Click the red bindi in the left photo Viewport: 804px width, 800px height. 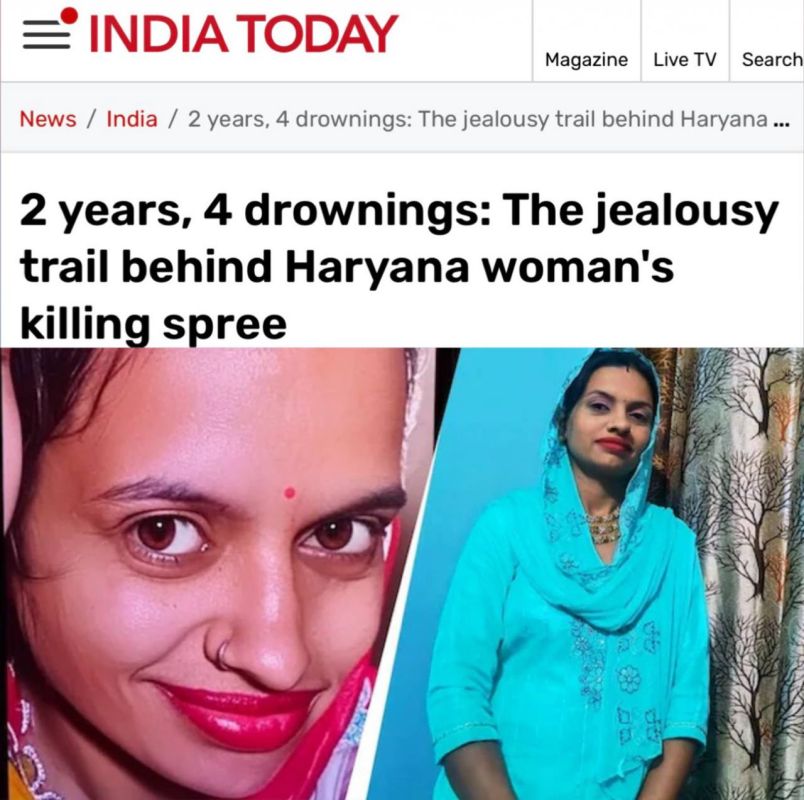(289, 493)
